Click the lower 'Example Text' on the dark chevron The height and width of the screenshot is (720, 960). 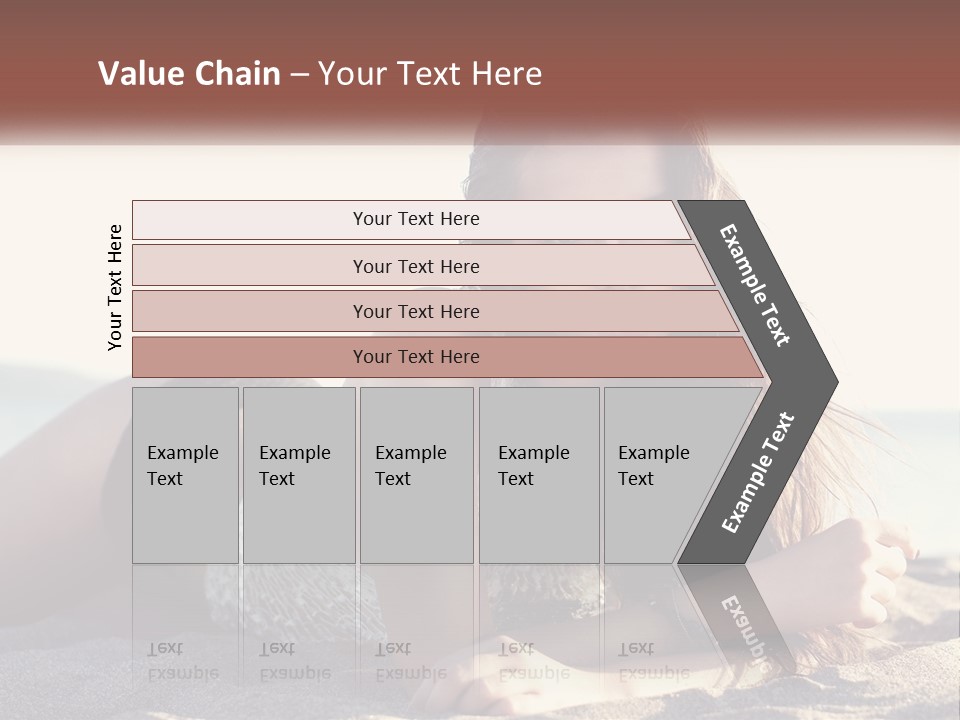[x=758, y=472]
